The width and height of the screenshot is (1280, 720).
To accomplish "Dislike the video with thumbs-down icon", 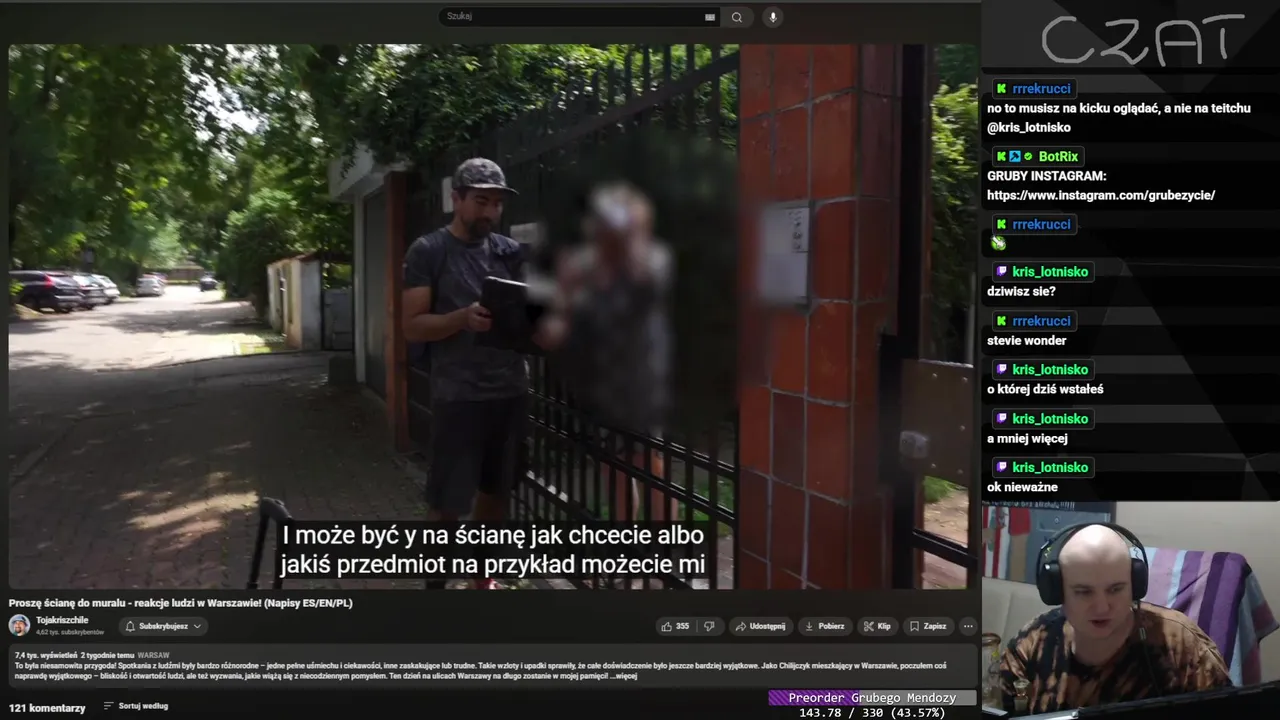I will click(x=709, y=626).
